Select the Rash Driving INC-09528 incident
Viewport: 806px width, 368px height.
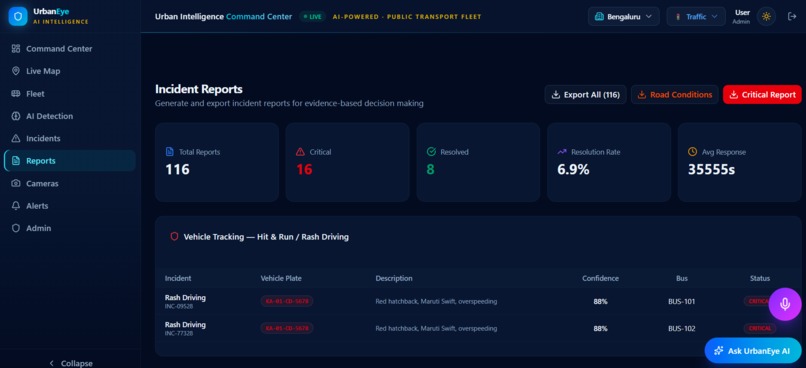pos(185,301)
